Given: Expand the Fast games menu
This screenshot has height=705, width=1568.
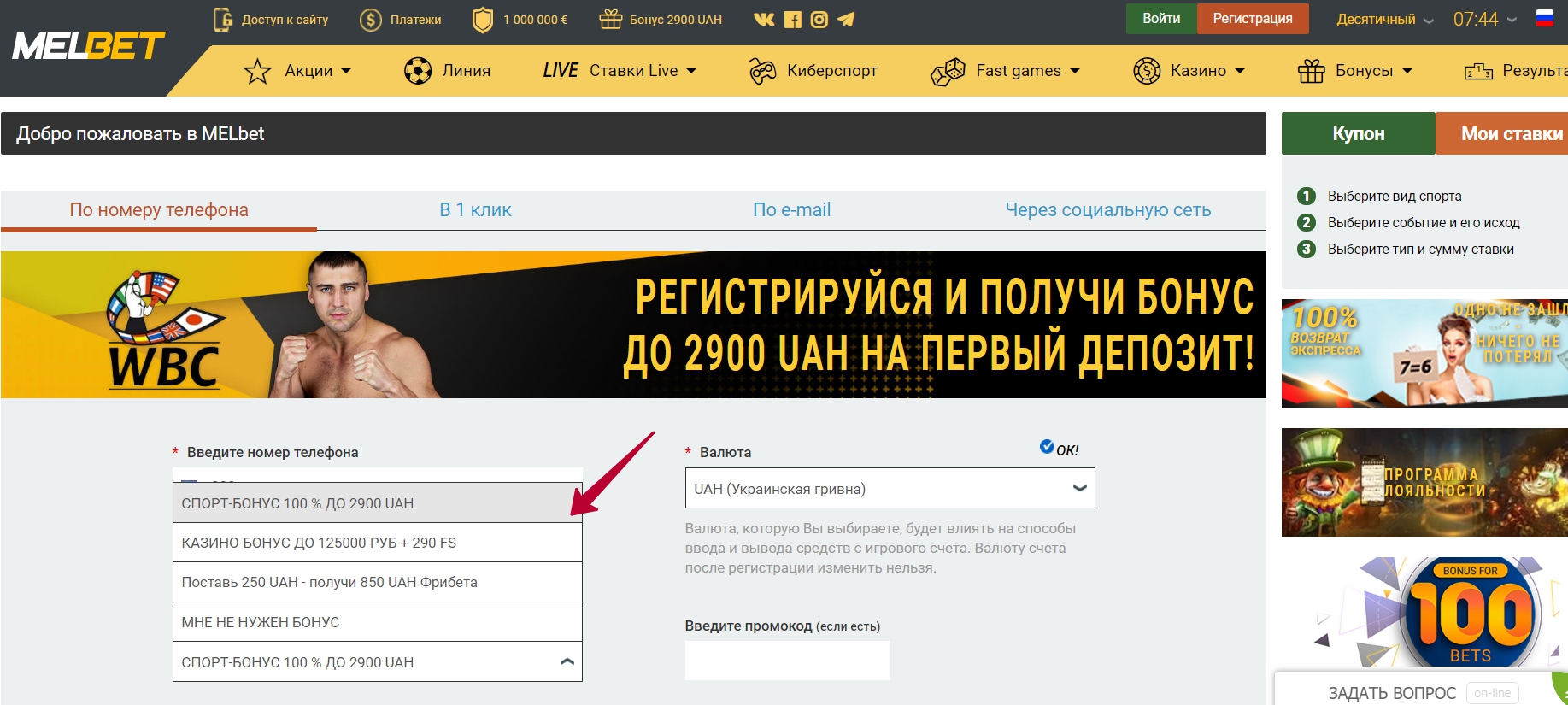Looking at the screenshot, I should pos(1028,71).
